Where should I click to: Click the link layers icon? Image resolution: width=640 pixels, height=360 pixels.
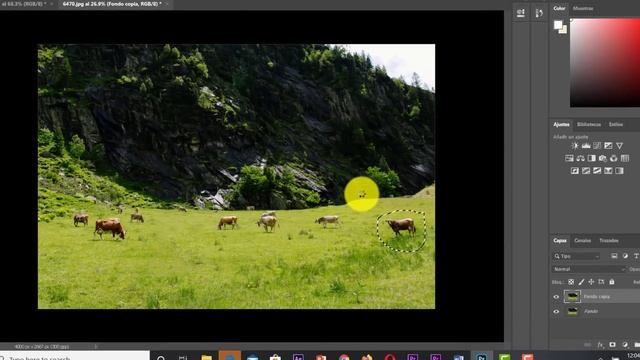(588, 345)
